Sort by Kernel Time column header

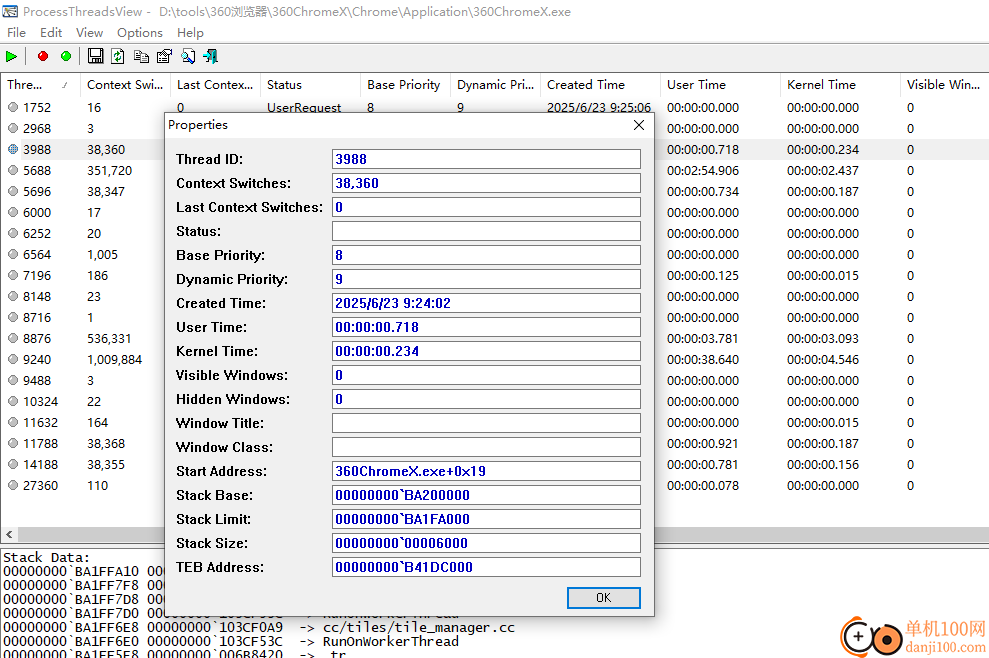coord(840,85)
